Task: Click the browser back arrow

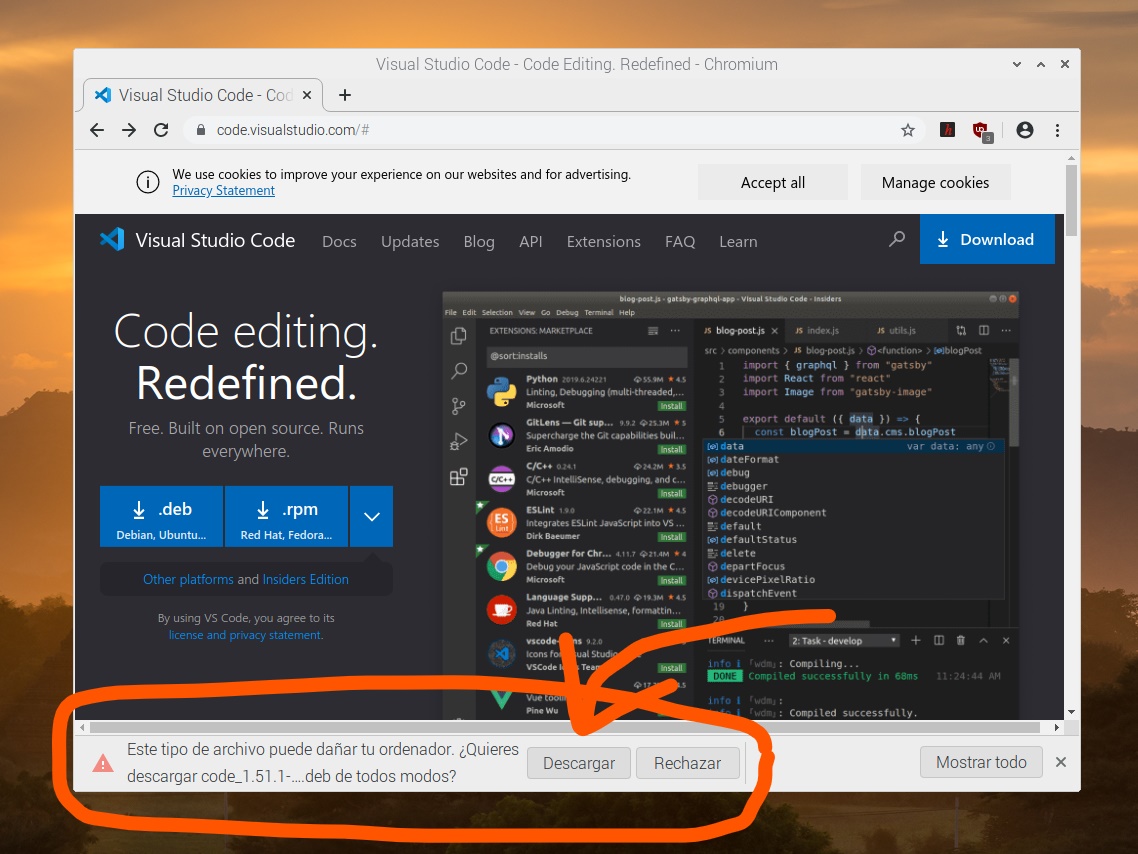Action: point(97,130)
